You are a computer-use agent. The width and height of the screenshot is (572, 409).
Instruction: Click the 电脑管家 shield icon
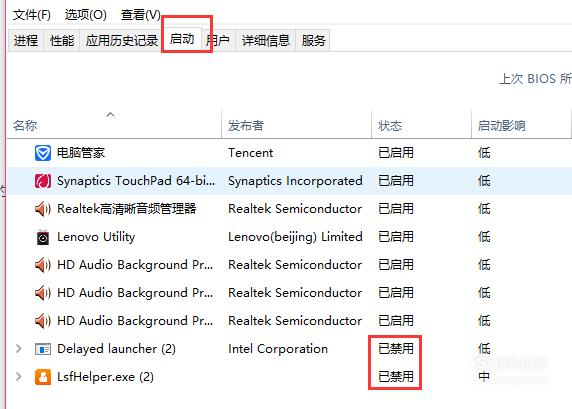click(43, 153)
